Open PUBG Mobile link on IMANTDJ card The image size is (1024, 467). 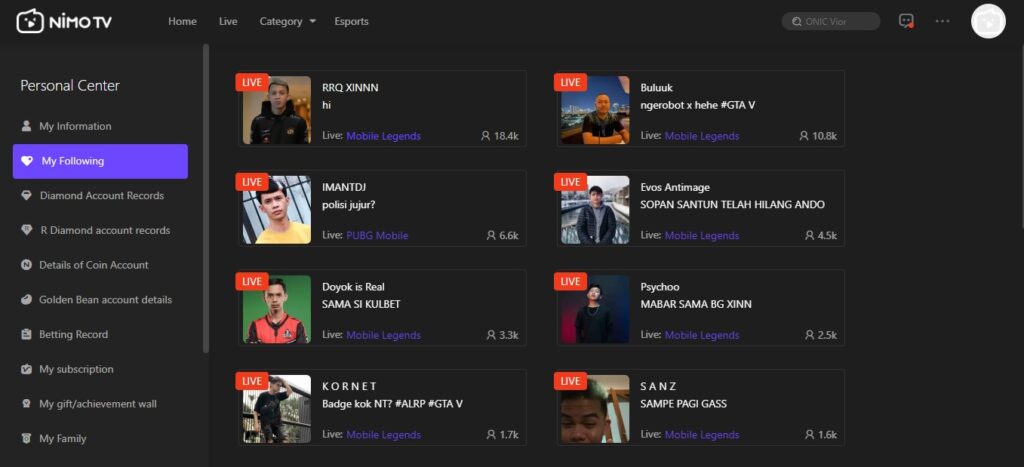tap(377, 235)
